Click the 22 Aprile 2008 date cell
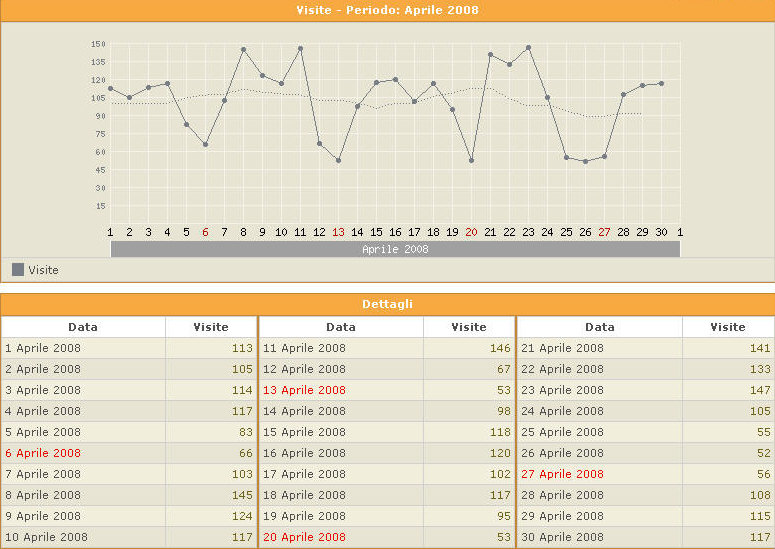This screenshot has height=549, width=775. (x=600, y=369)
